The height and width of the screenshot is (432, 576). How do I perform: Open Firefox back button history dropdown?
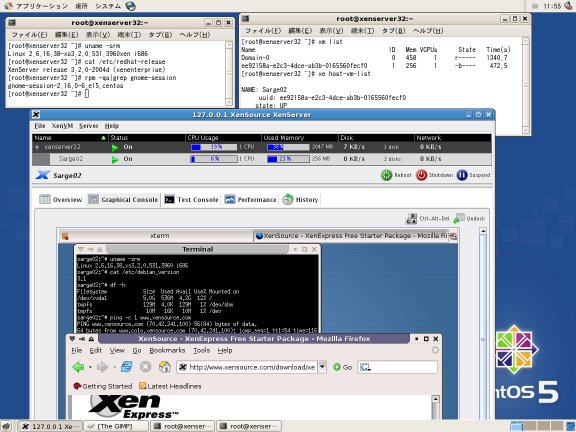tap(90, 367)
